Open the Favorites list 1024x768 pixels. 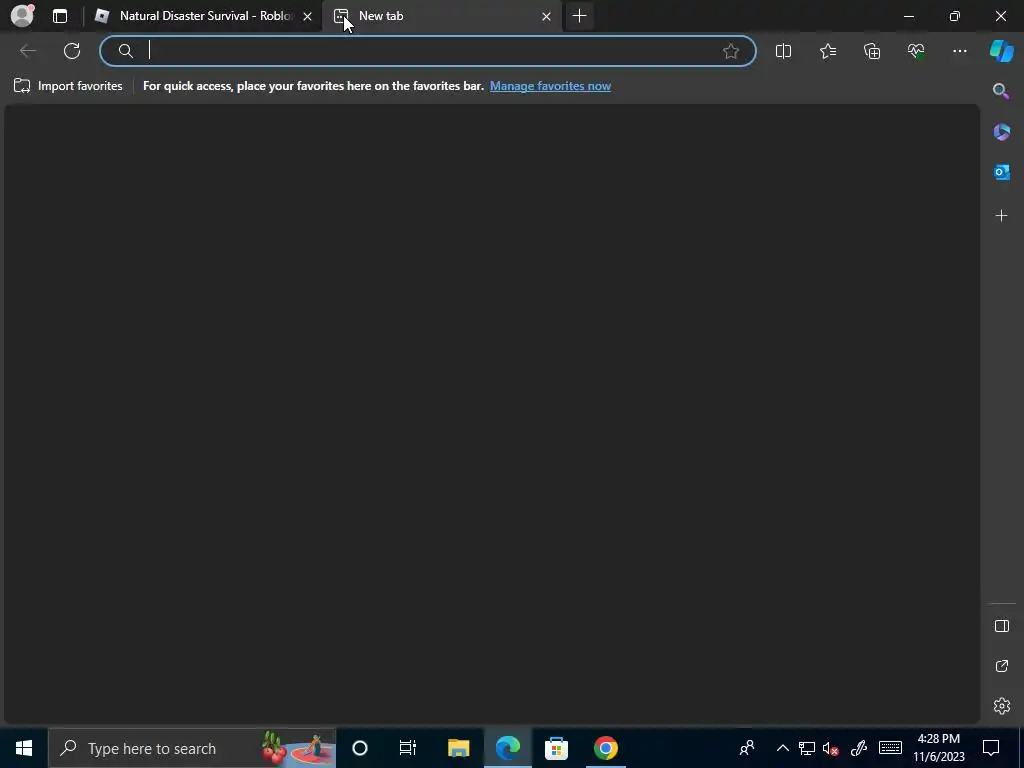[x=827, y=51]
